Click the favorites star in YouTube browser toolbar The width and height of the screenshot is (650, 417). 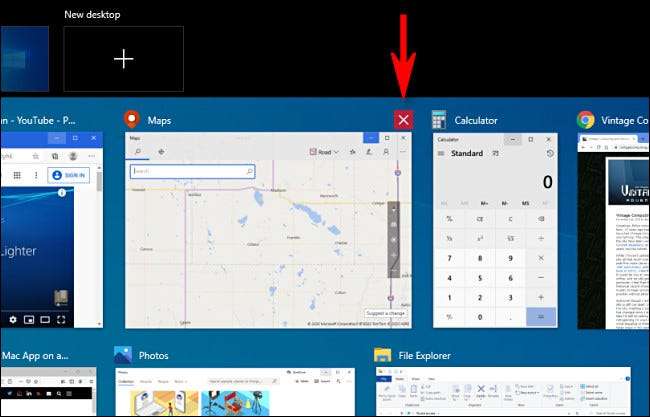coord(36,156)
